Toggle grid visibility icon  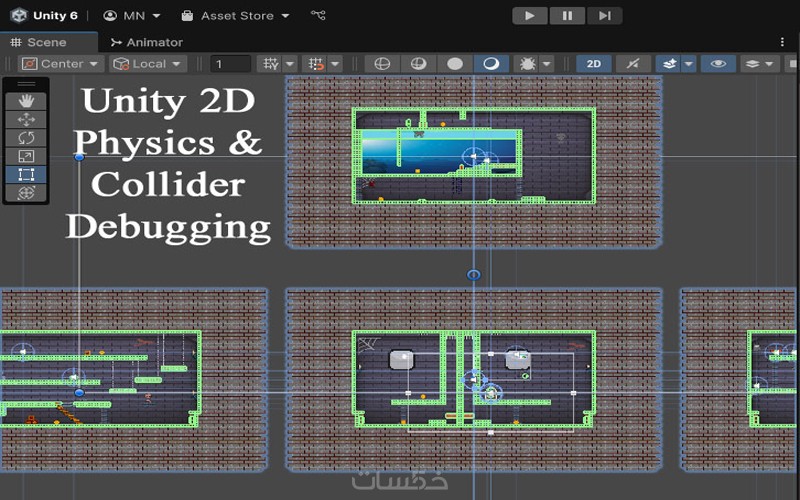pos(270,64)
